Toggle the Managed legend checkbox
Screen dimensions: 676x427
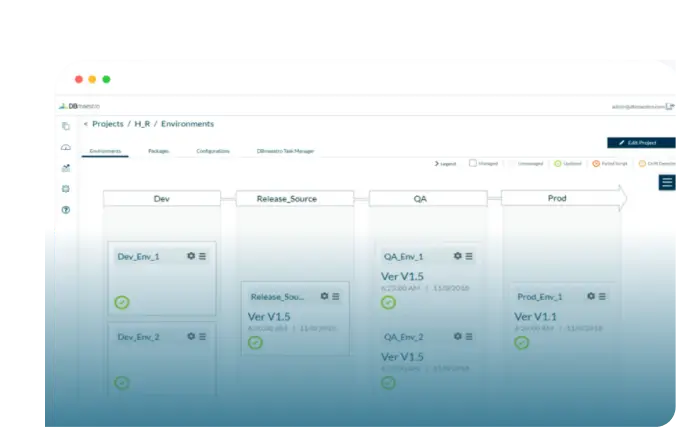pos(473,163)
